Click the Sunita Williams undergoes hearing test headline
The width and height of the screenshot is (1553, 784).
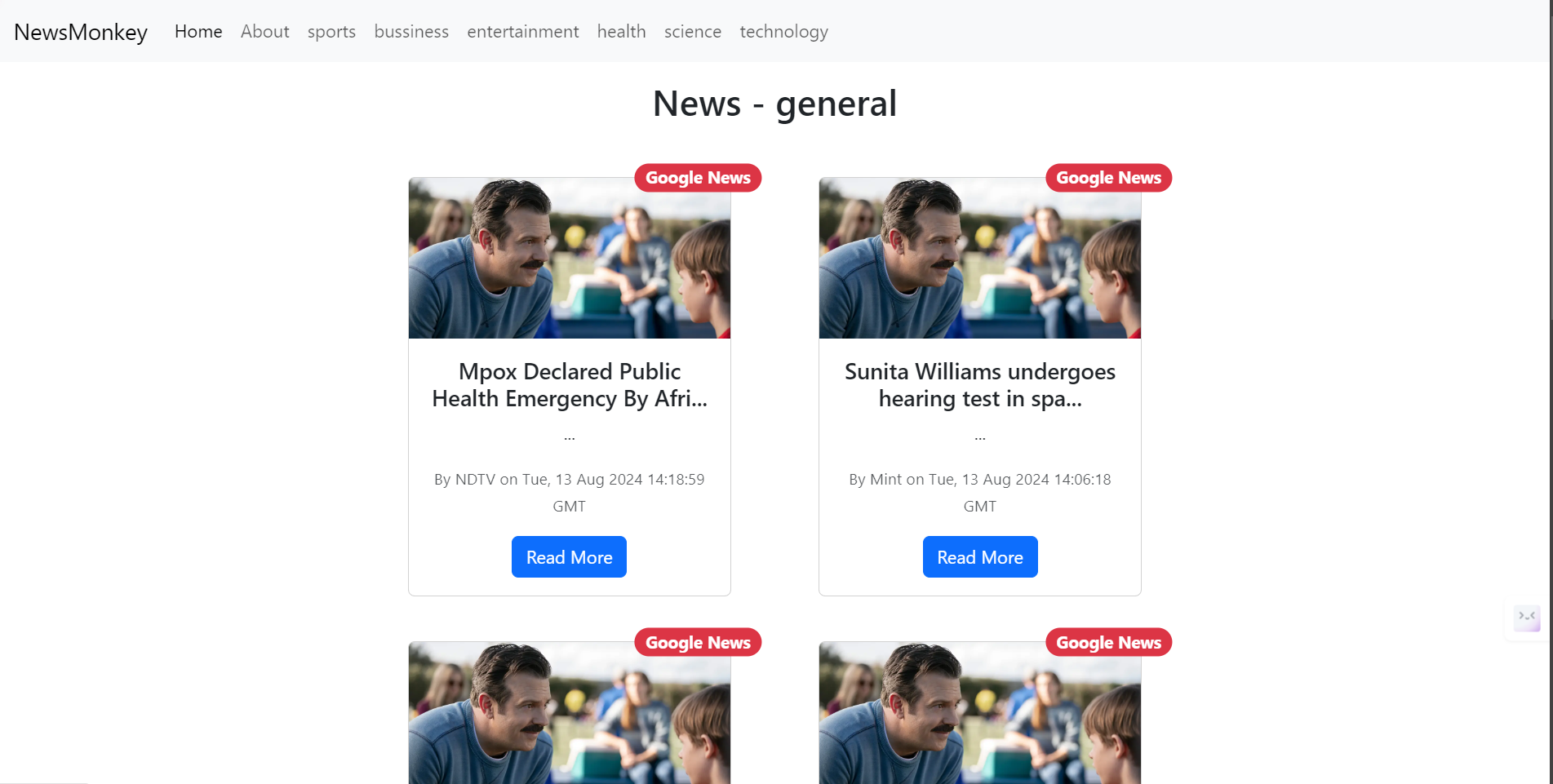[x=980, y=385]
